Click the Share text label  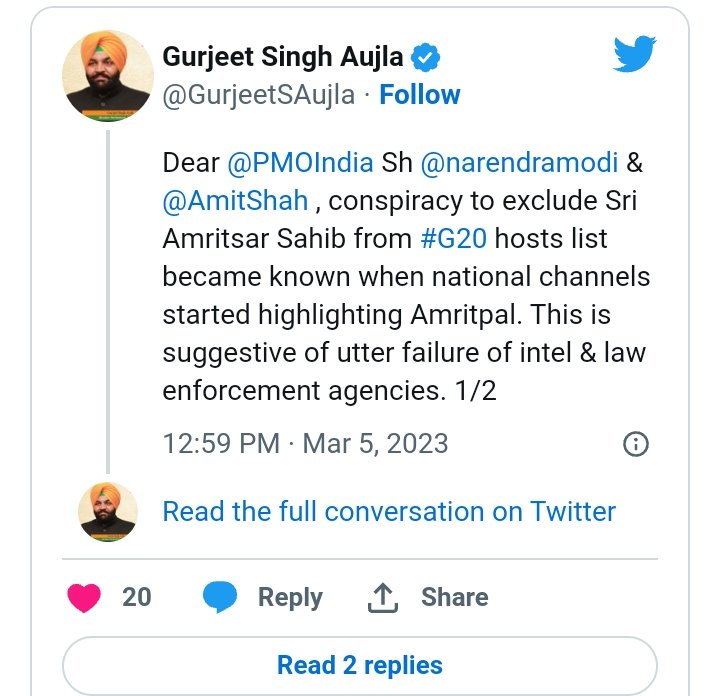pos(454,597)
